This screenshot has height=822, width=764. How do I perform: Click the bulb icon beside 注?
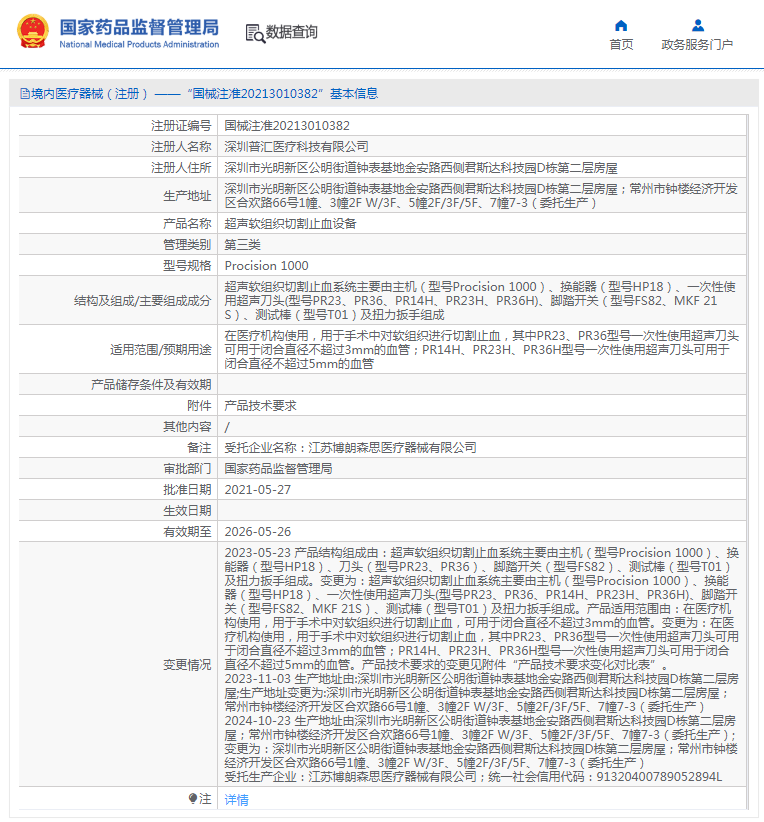[192, 798]
